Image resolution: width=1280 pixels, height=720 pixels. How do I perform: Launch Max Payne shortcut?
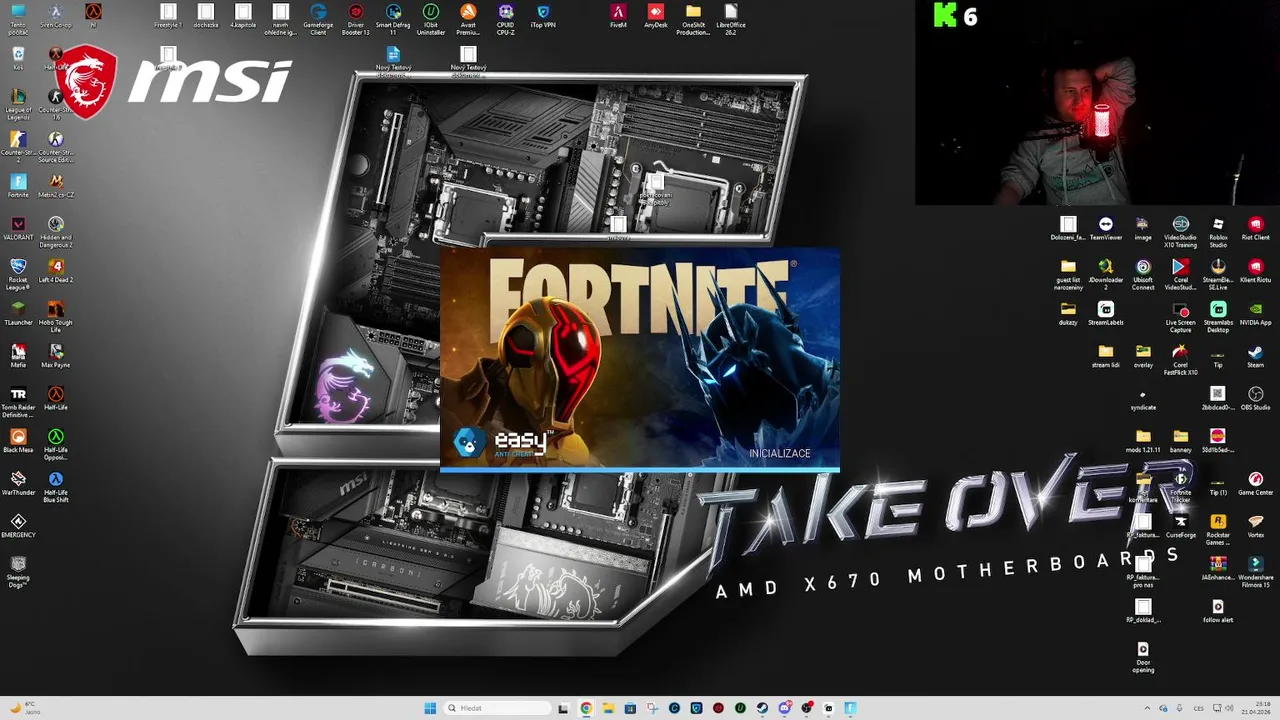(56, 356)
